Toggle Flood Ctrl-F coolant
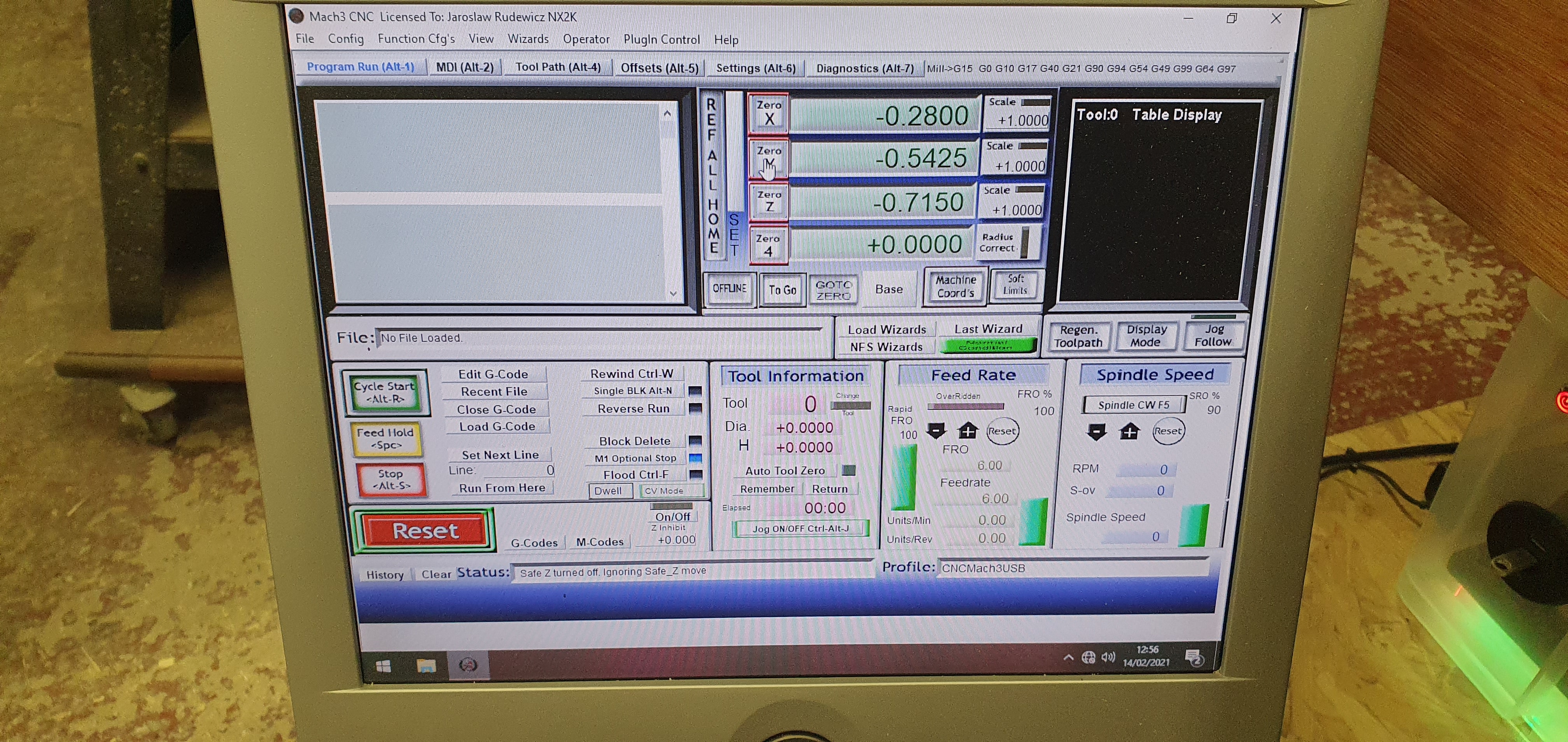This screenshot has width=1568, height=742. coord(635,474)
